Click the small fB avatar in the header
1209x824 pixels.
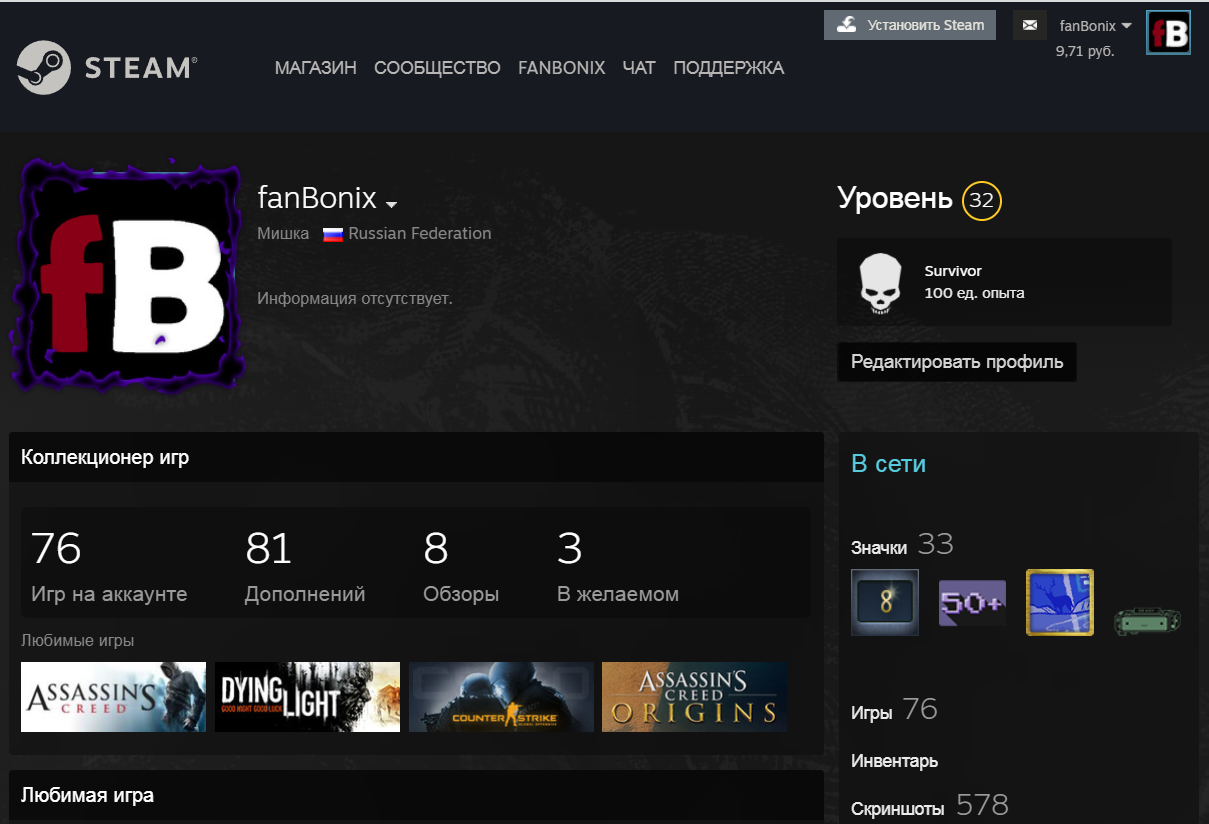1168,33
